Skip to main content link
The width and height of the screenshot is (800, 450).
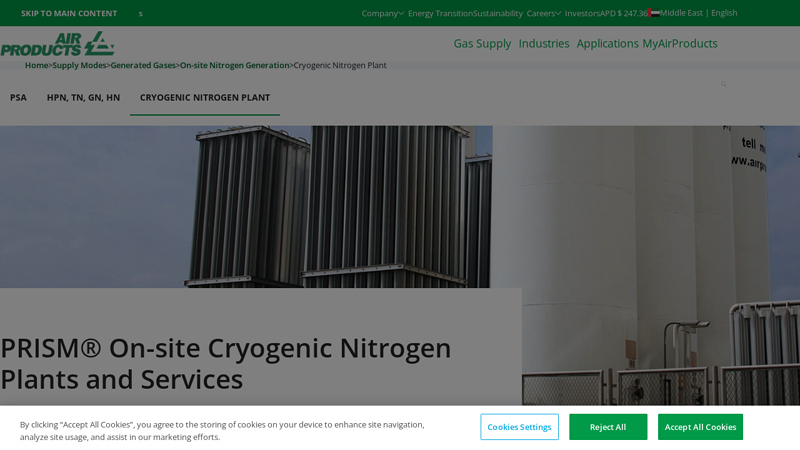pyautogui.click(x=69, y=13)
